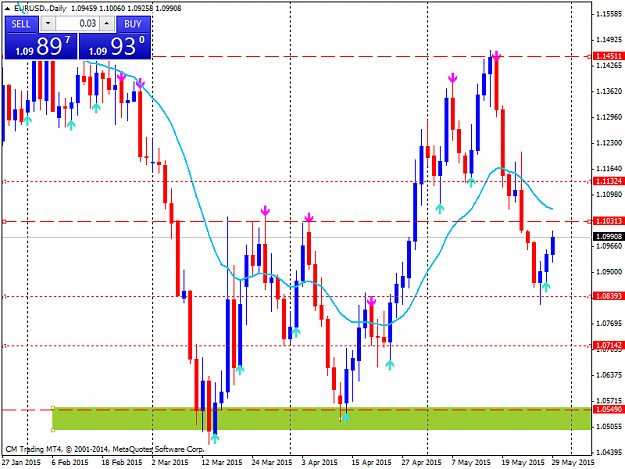Select magenta down arrow at the 1.14511 peak
This screenshot has width=625, height=469.
496,57
